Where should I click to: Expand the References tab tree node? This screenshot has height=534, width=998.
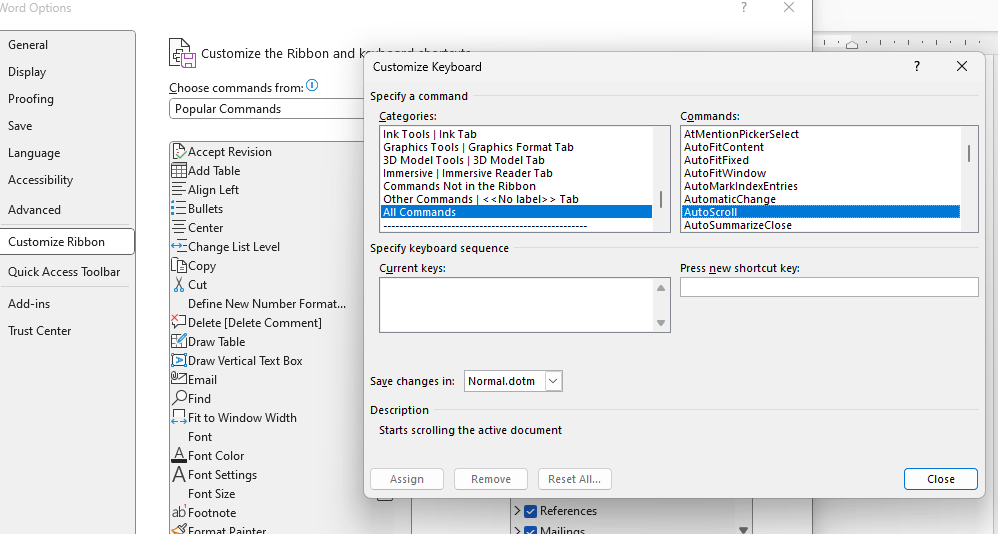(517, 511)
